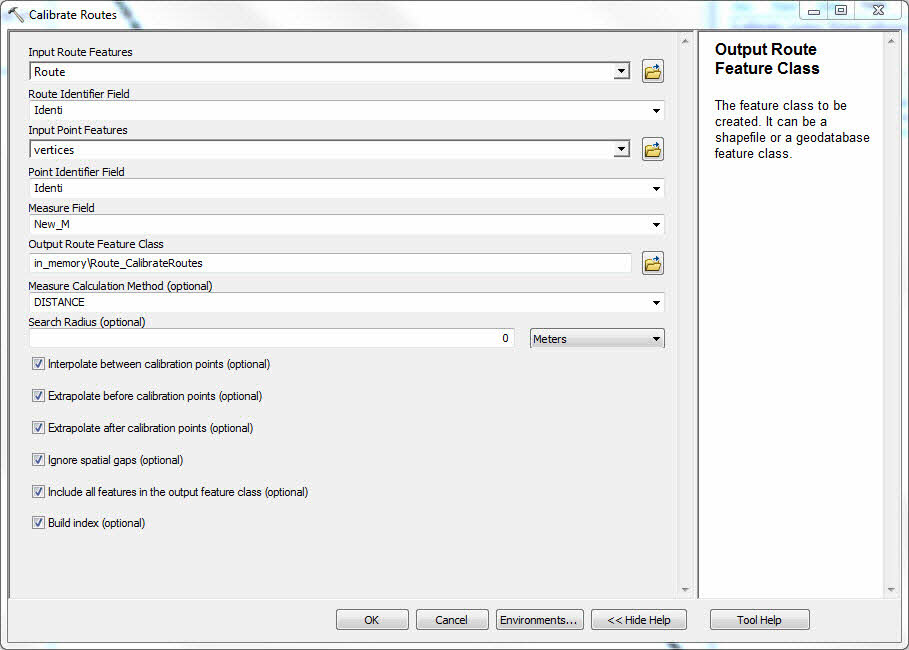Click the Calibrate Routes tool icon
This screenshot has height=650, width=909.
pyautogui.click(x=16, y=14)
